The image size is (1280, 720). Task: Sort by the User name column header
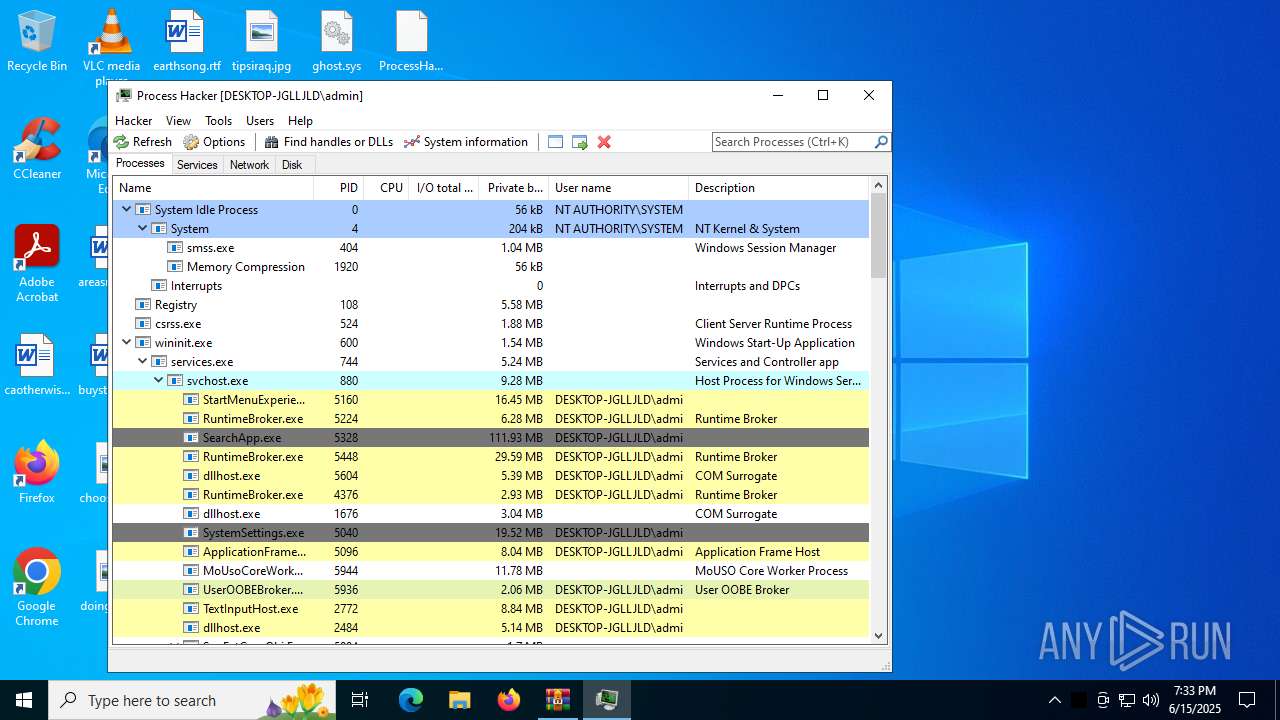point(618,188)
